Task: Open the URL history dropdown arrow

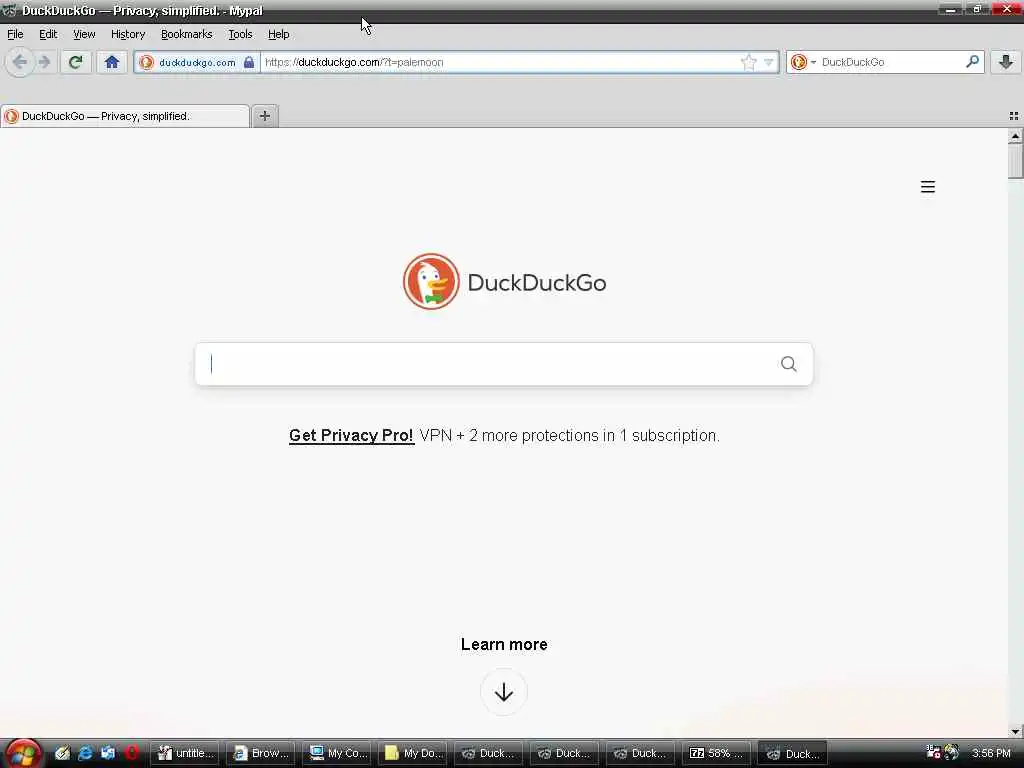Action: [x=769, y=62]
